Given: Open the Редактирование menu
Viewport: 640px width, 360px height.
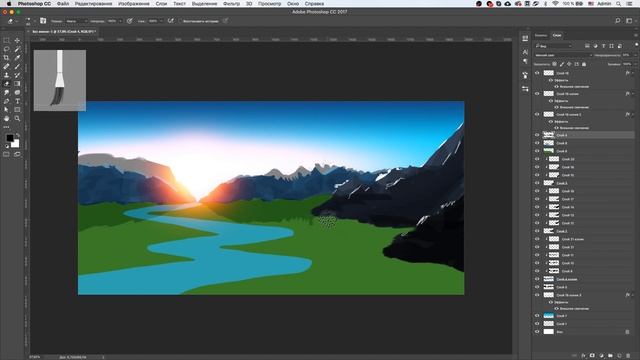Looking at the screenshot, I should (93, 4).
